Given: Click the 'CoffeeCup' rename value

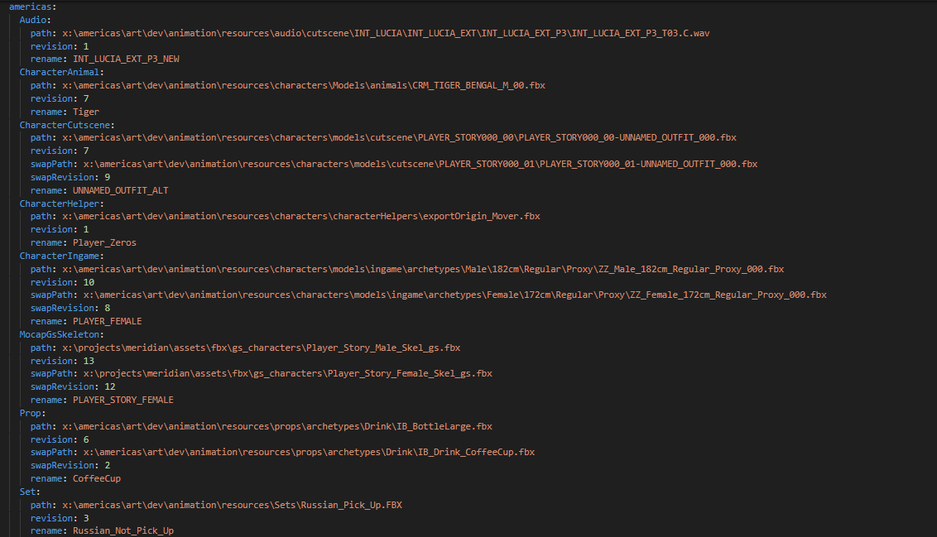Looking at the screenshot, I should coord(96,478).
